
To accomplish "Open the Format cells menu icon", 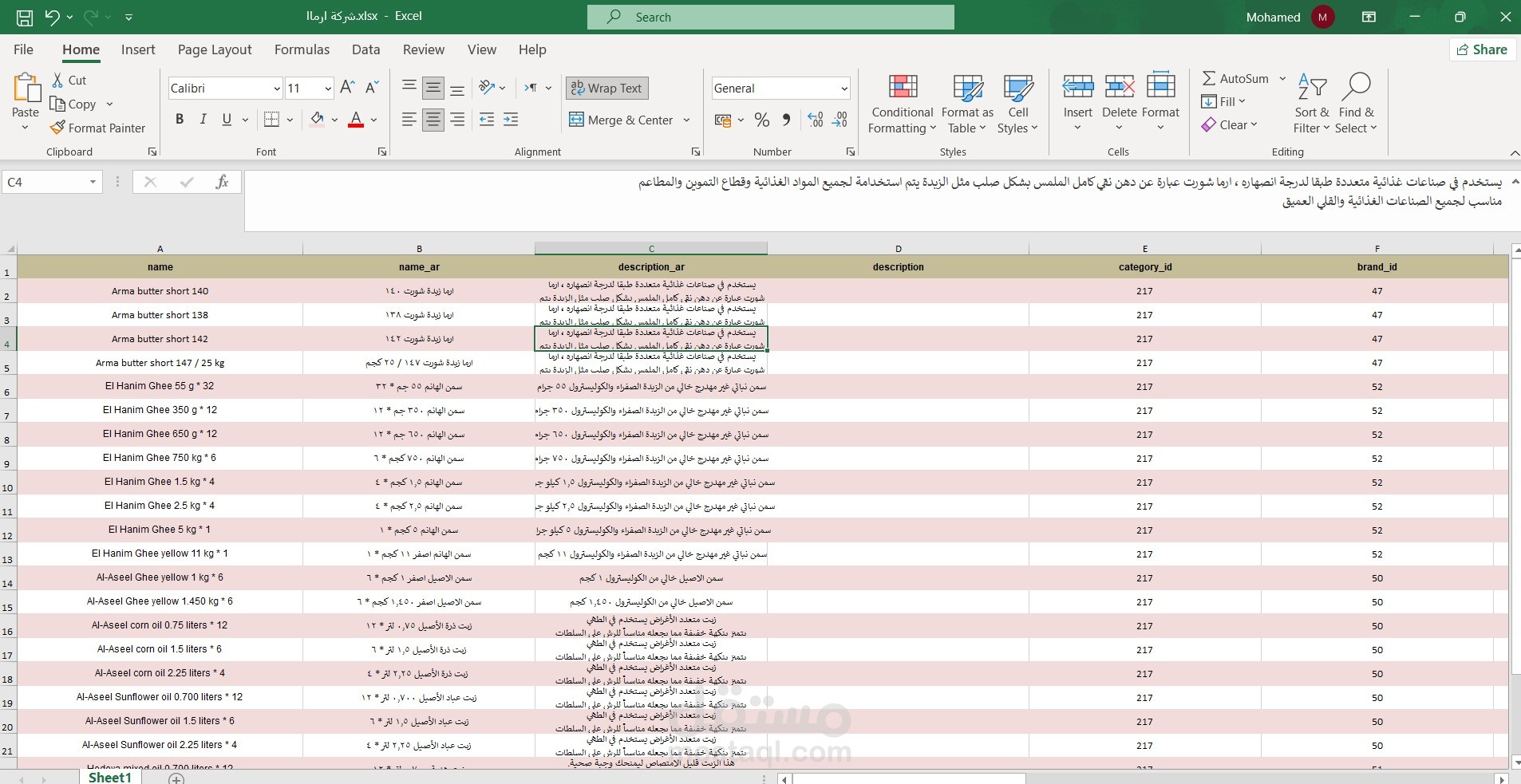I will [1160, 86].
